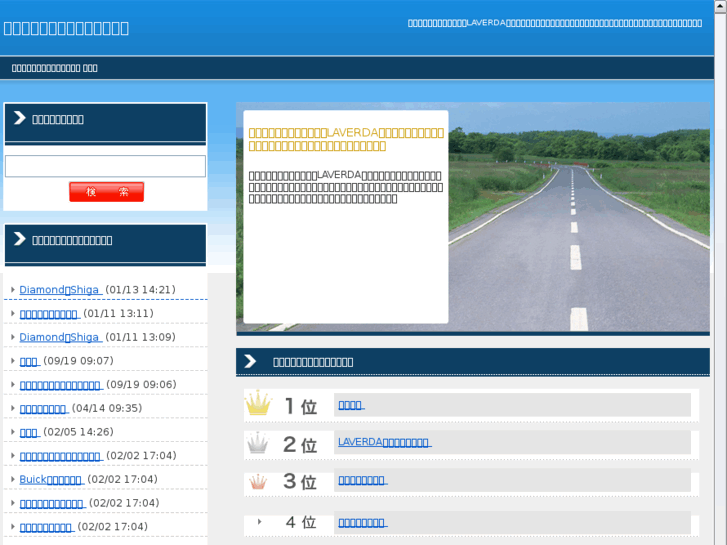Select the menu item in the dark navigation bar
Image resolution: width=727 pixels, height=545 pixels.
pos(54,68)
